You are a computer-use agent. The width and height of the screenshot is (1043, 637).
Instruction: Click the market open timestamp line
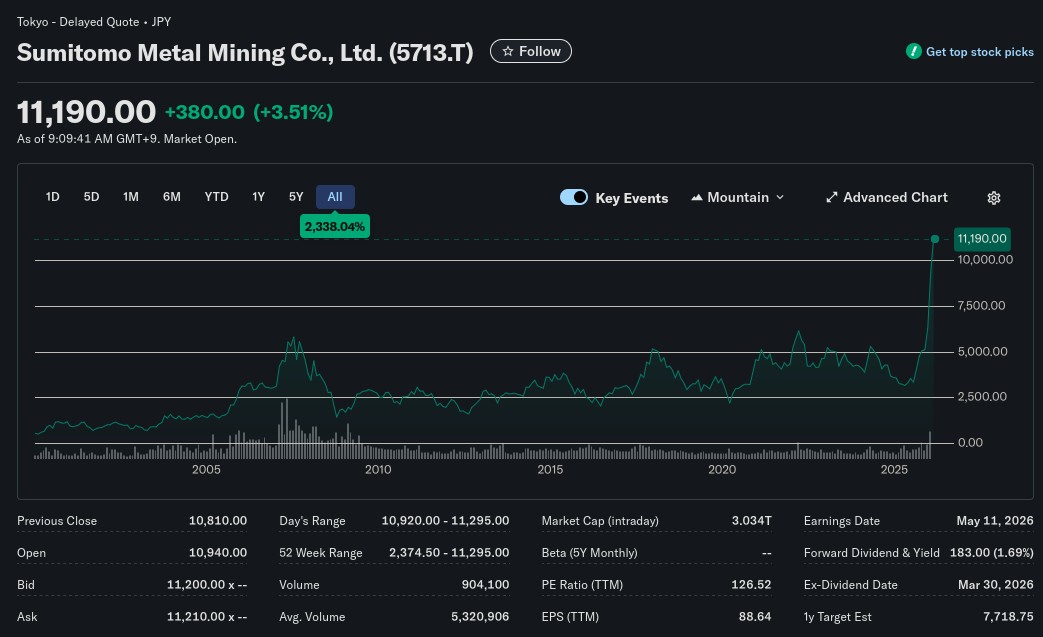127,139
